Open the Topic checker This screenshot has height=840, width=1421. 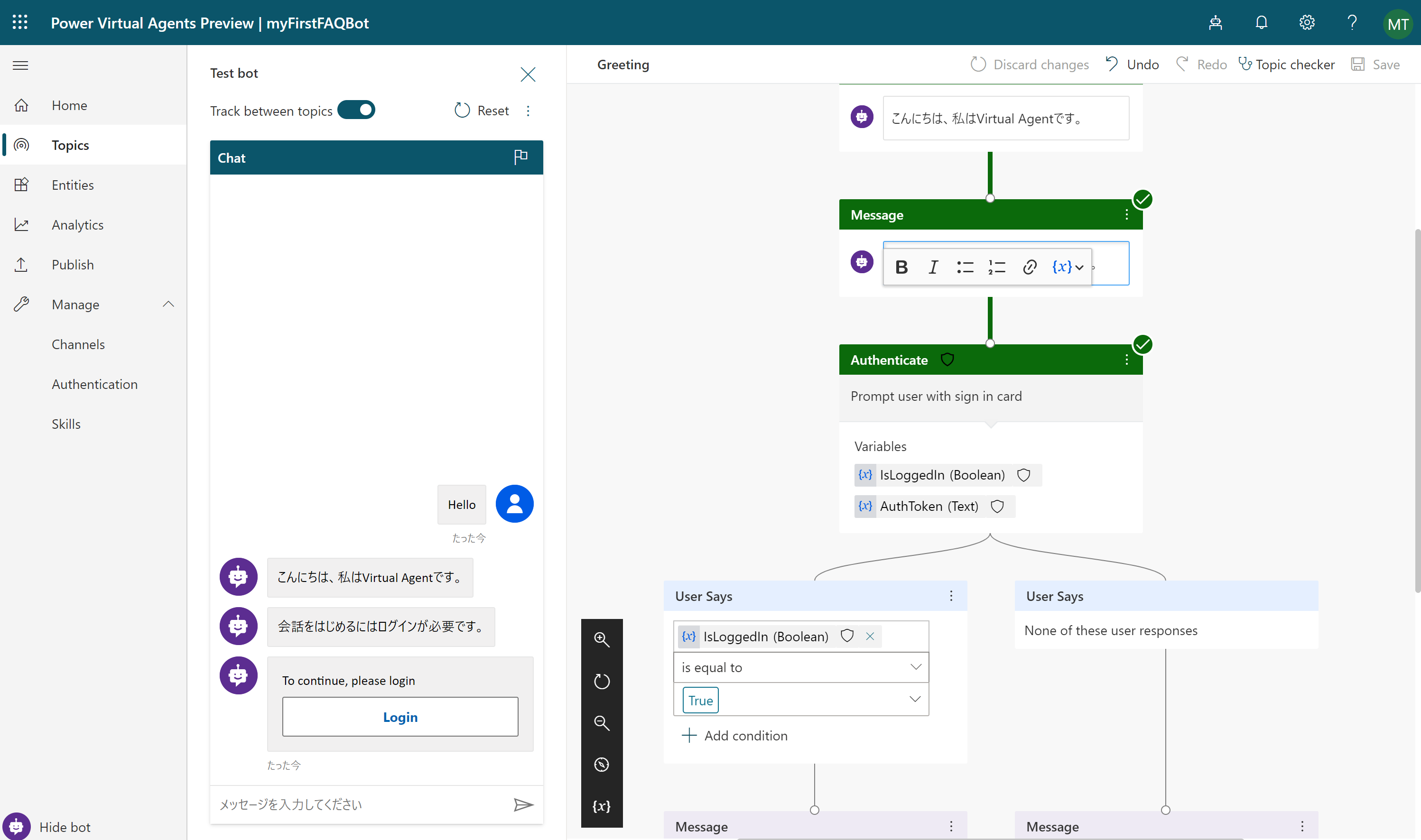pos(1286,65)
